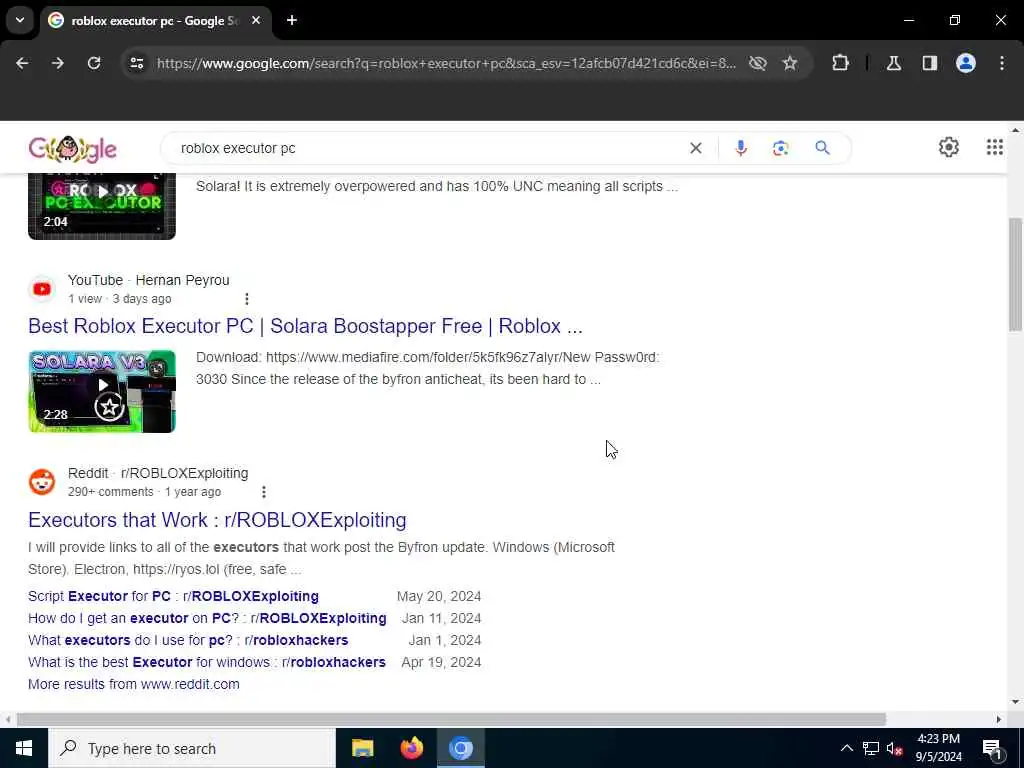Image resolution: width=1024 pixels, height=768 pixels.
Task: Open the Google apps grid
Action: pyautogui.click(x=995, y=147)
